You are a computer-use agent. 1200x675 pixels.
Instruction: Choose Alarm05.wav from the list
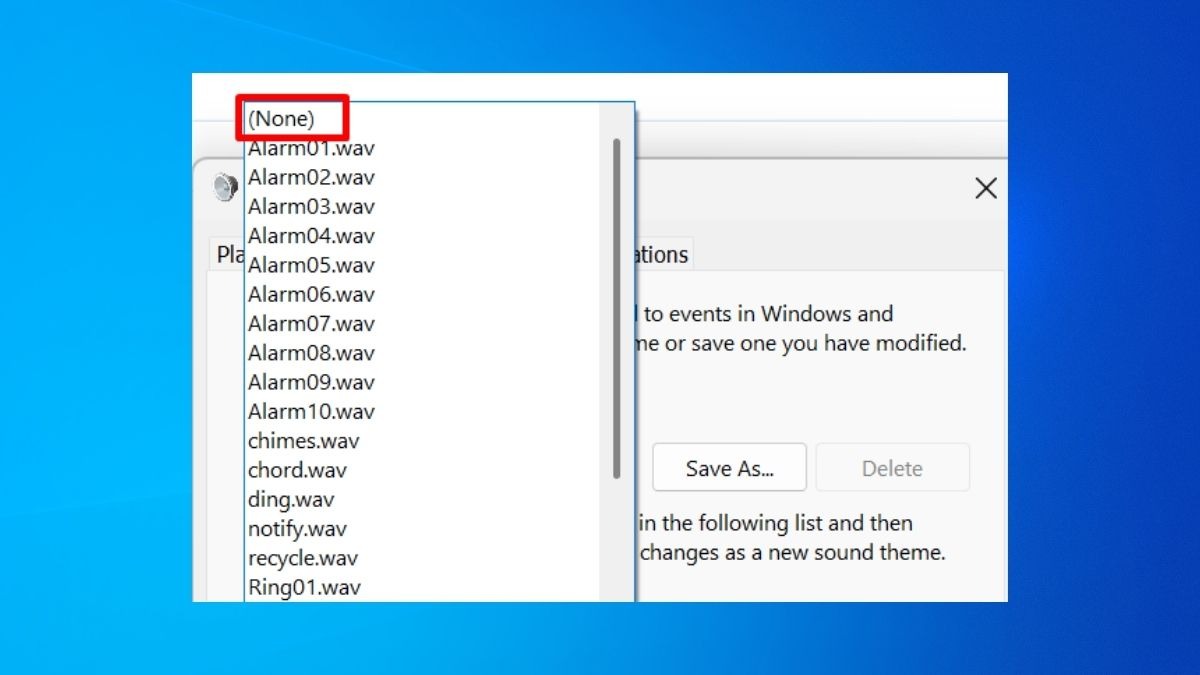pyautogui.click(x=311, y=265)
